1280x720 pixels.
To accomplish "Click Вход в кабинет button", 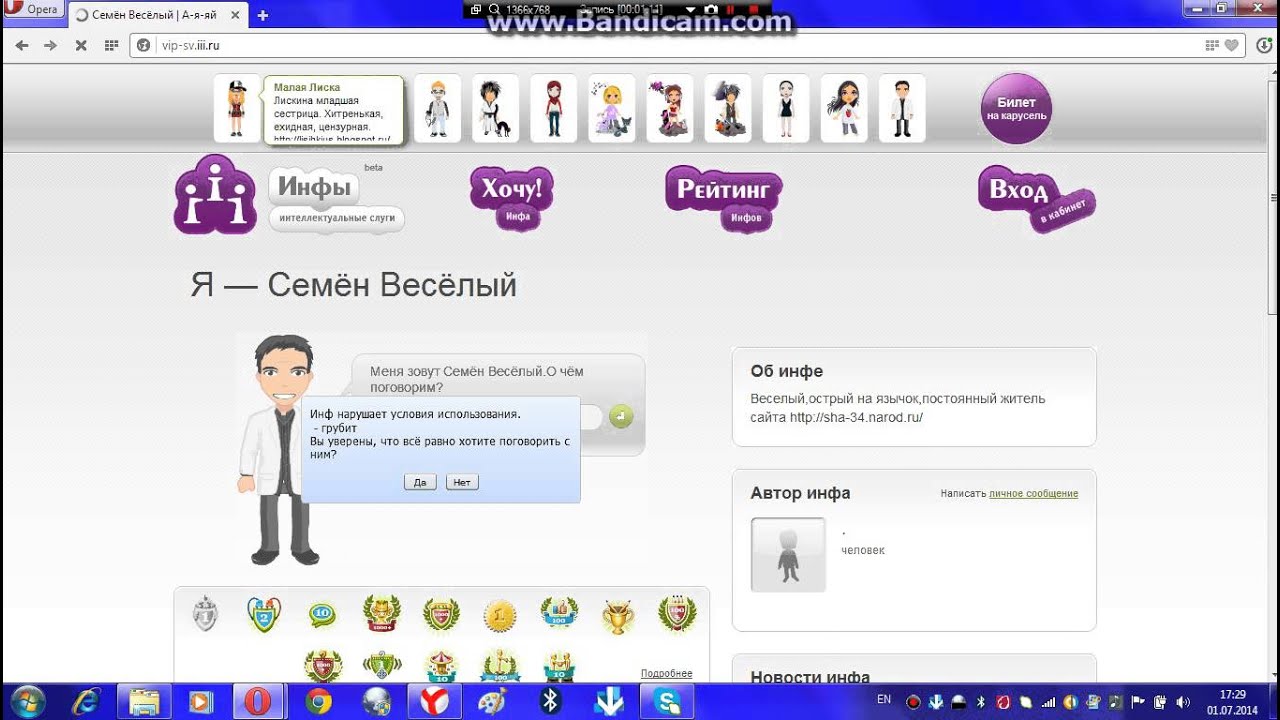I will tap(1036, 199).
